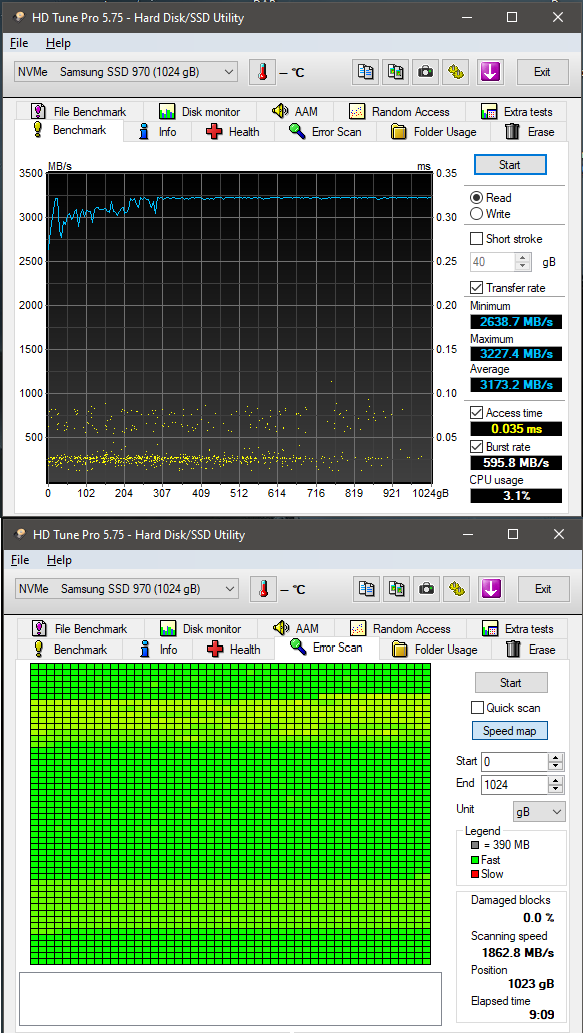The height and width of the screenshot is (1033, 583).
Task: Click Exit button in upper window
Action: click(x=542, y=72)
